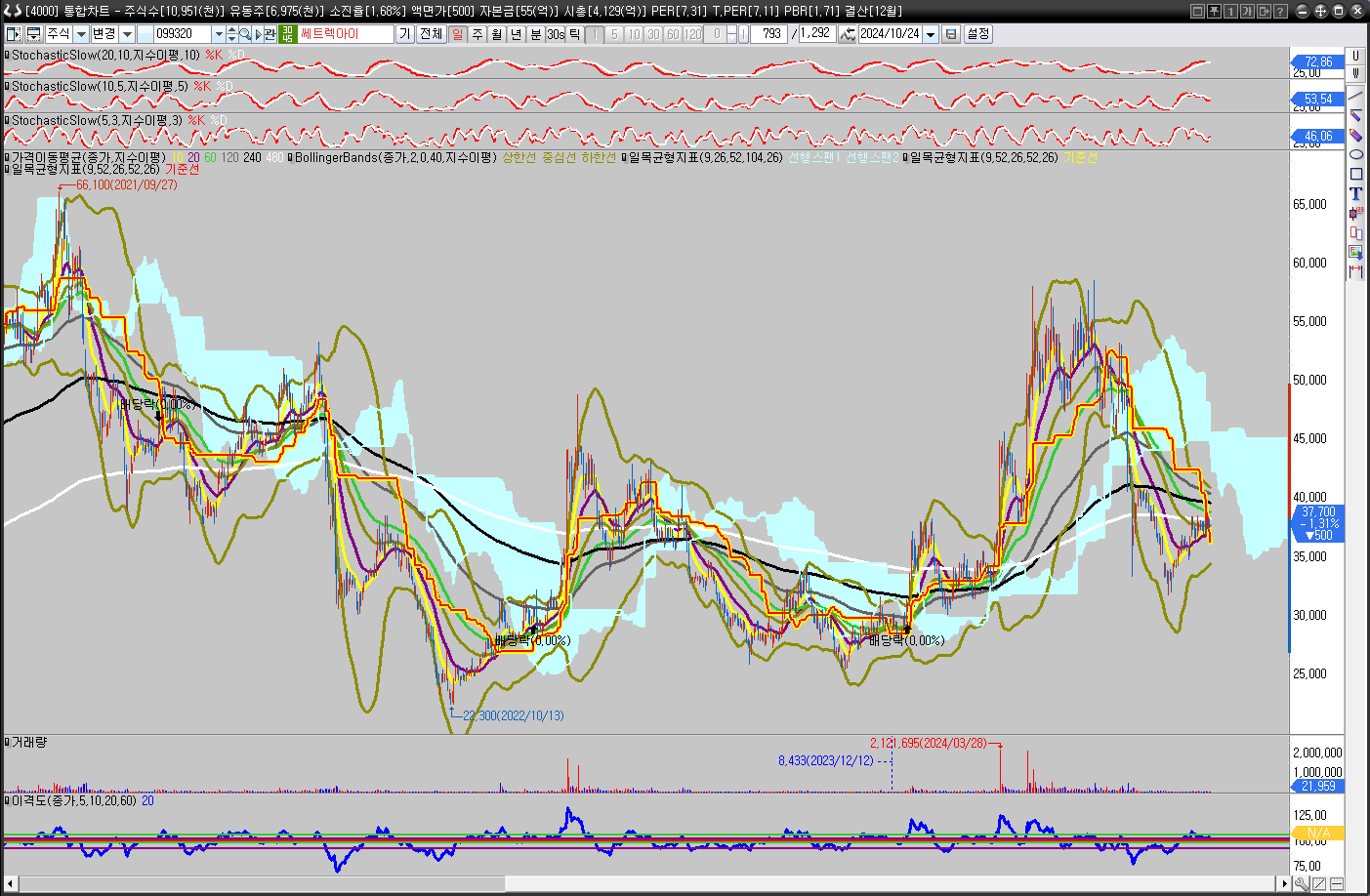Click the 5 interval button
The width and height of the screenshot is (1370, 896).
(x=614, y=34)
